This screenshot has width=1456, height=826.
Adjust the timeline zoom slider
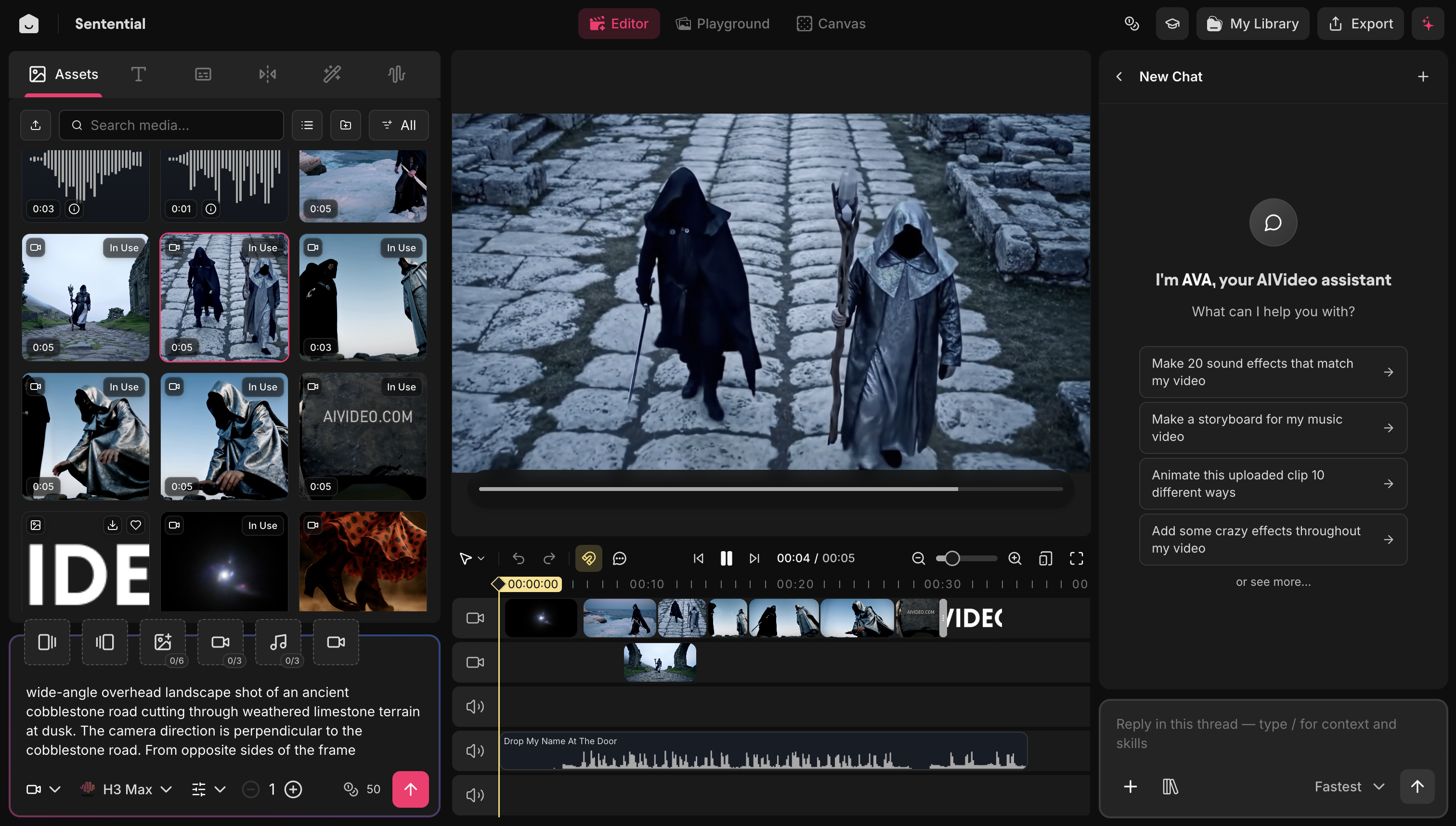(967, 558)
